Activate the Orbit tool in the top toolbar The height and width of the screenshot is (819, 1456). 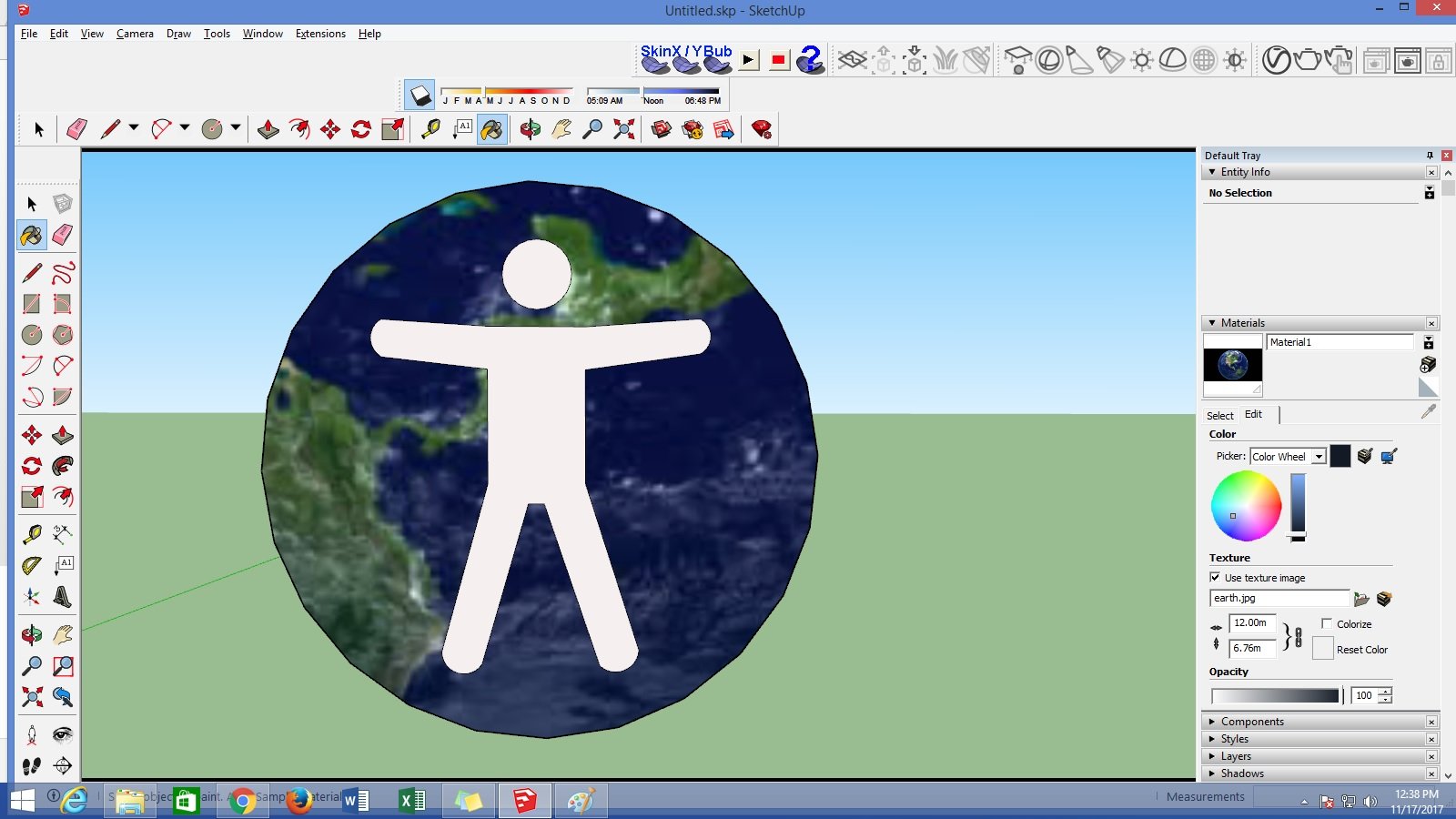point(530,129)
